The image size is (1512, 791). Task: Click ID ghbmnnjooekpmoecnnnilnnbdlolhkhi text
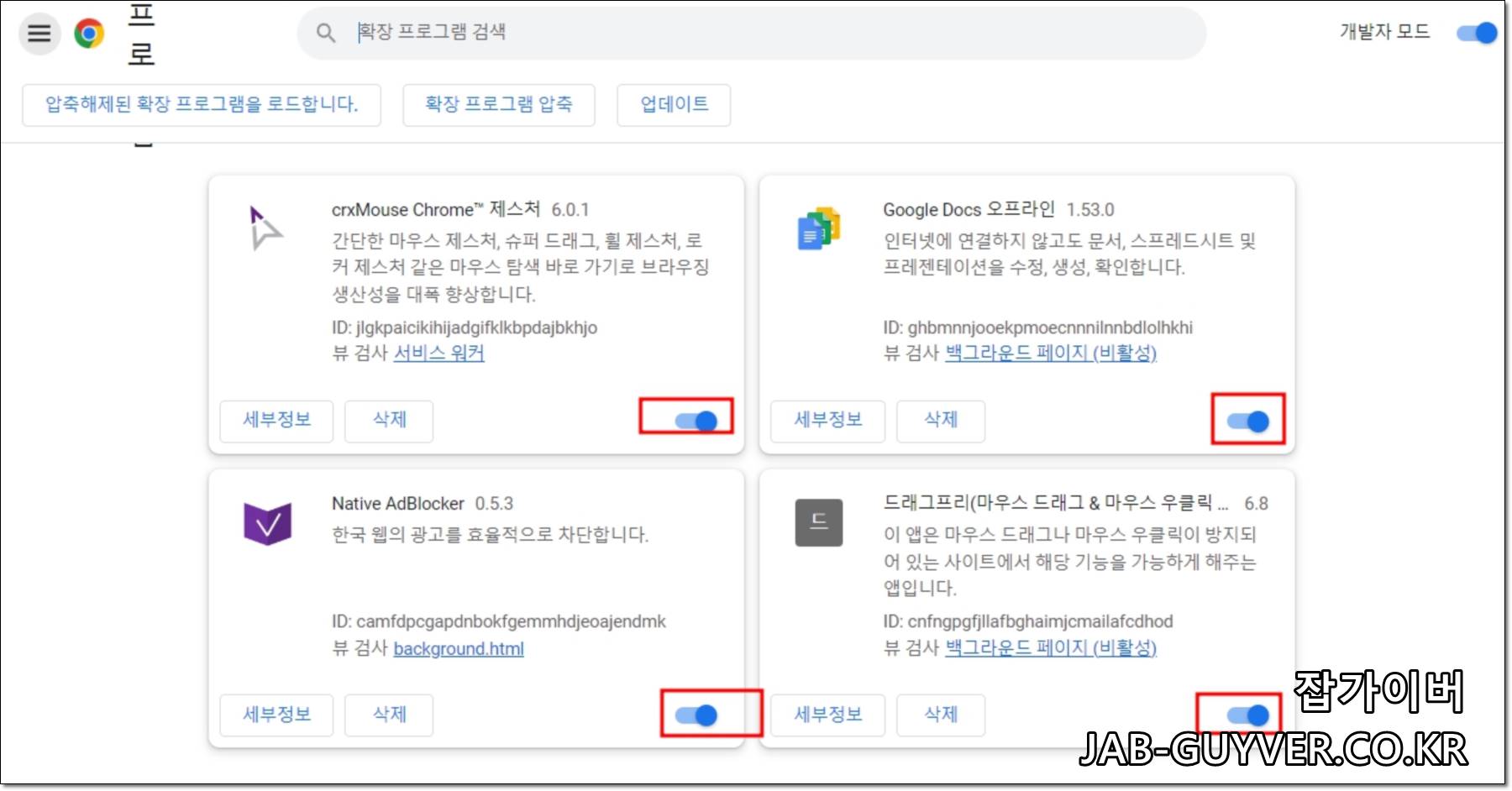(1037, 327)
